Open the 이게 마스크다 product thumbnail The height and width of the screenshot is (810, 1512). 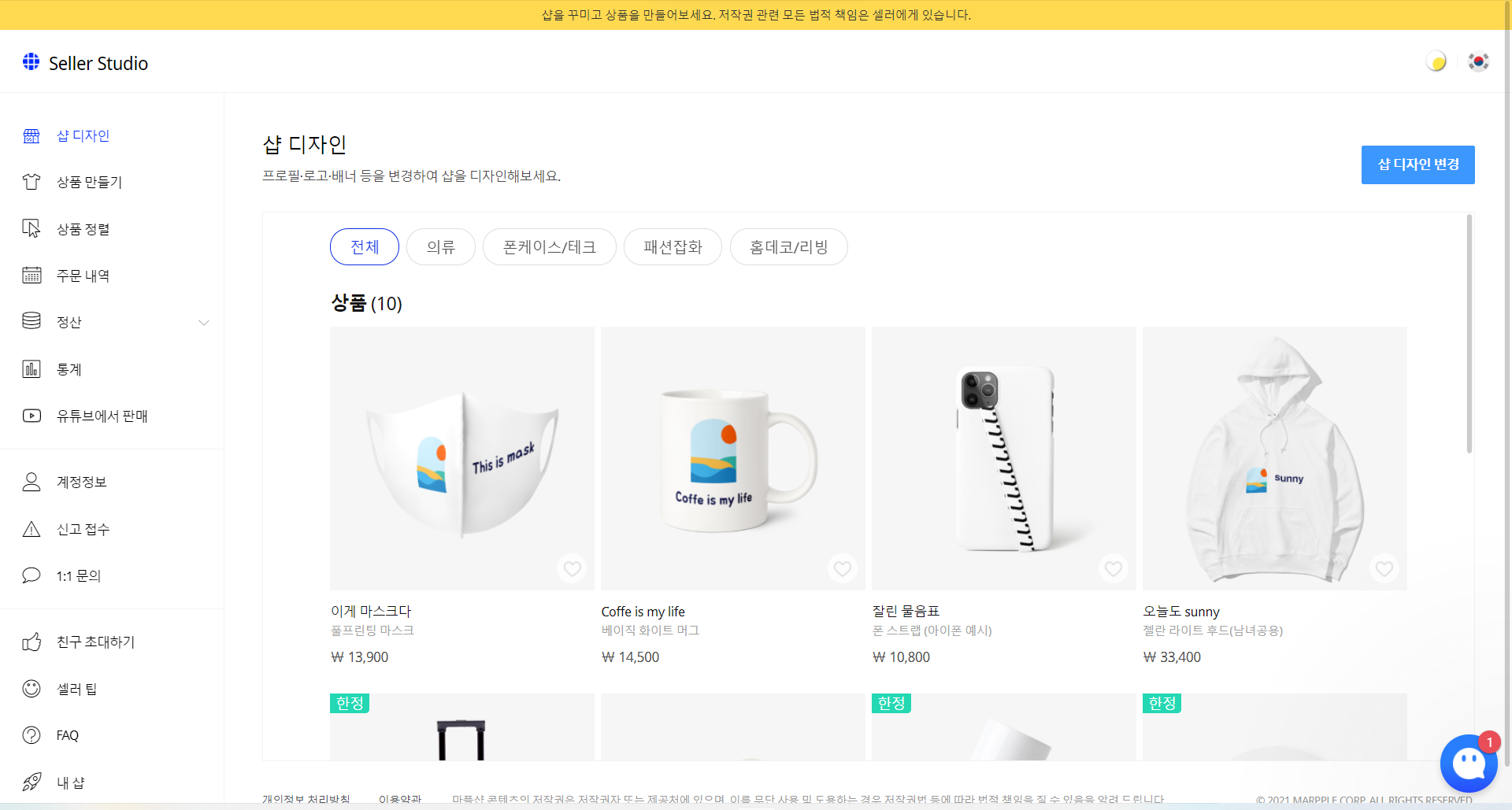(x=462, y=458)
